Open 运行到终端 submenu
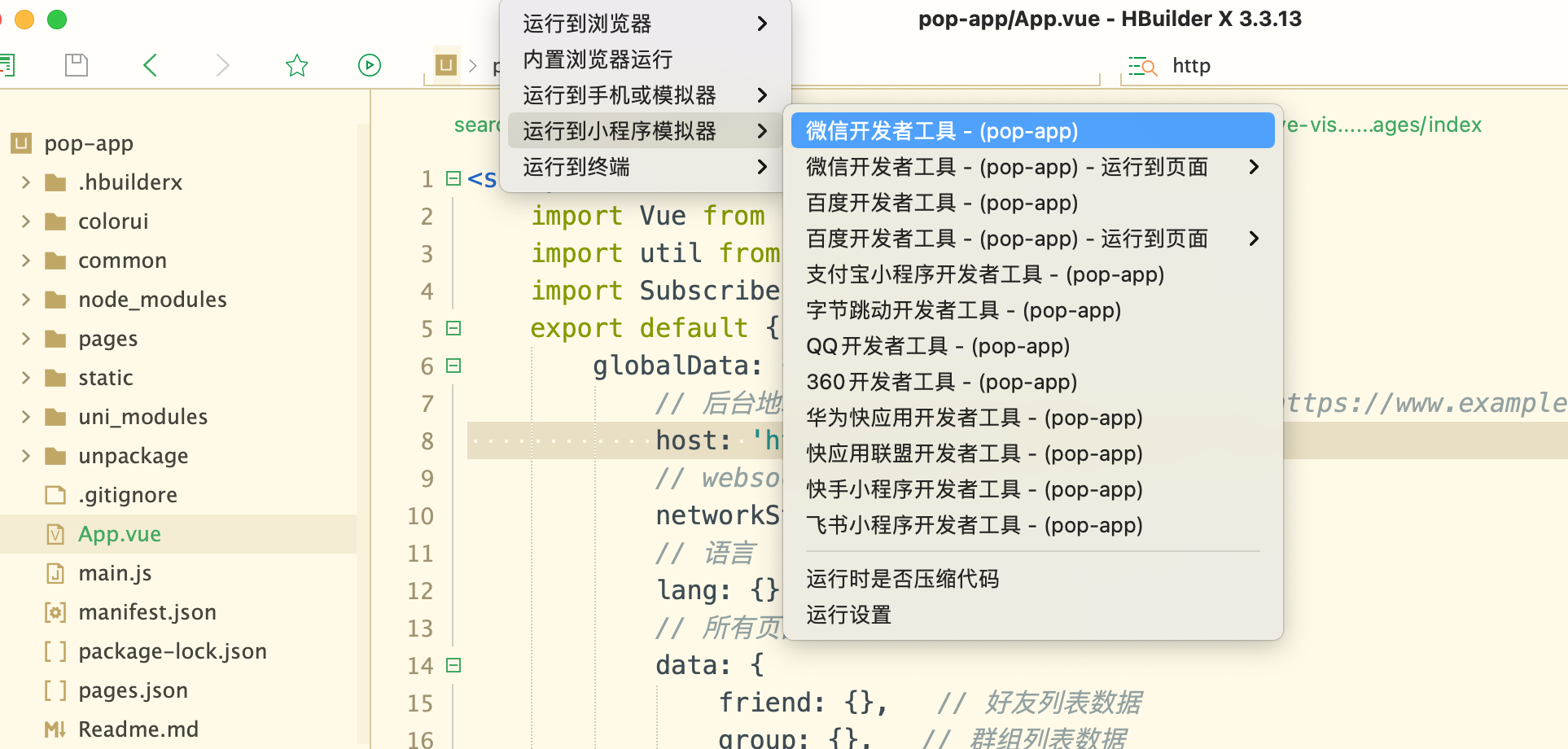Image resolution: width=1568 pixels, height=749 pixels. [x=645, y=167]
